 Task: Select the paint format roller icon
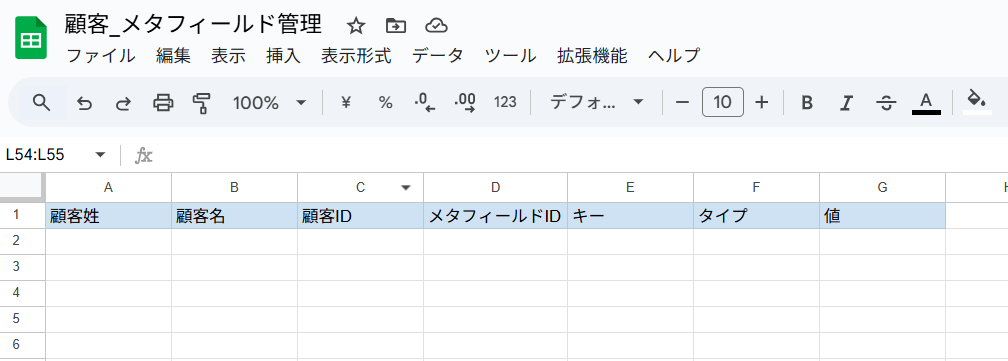[202, 103]
